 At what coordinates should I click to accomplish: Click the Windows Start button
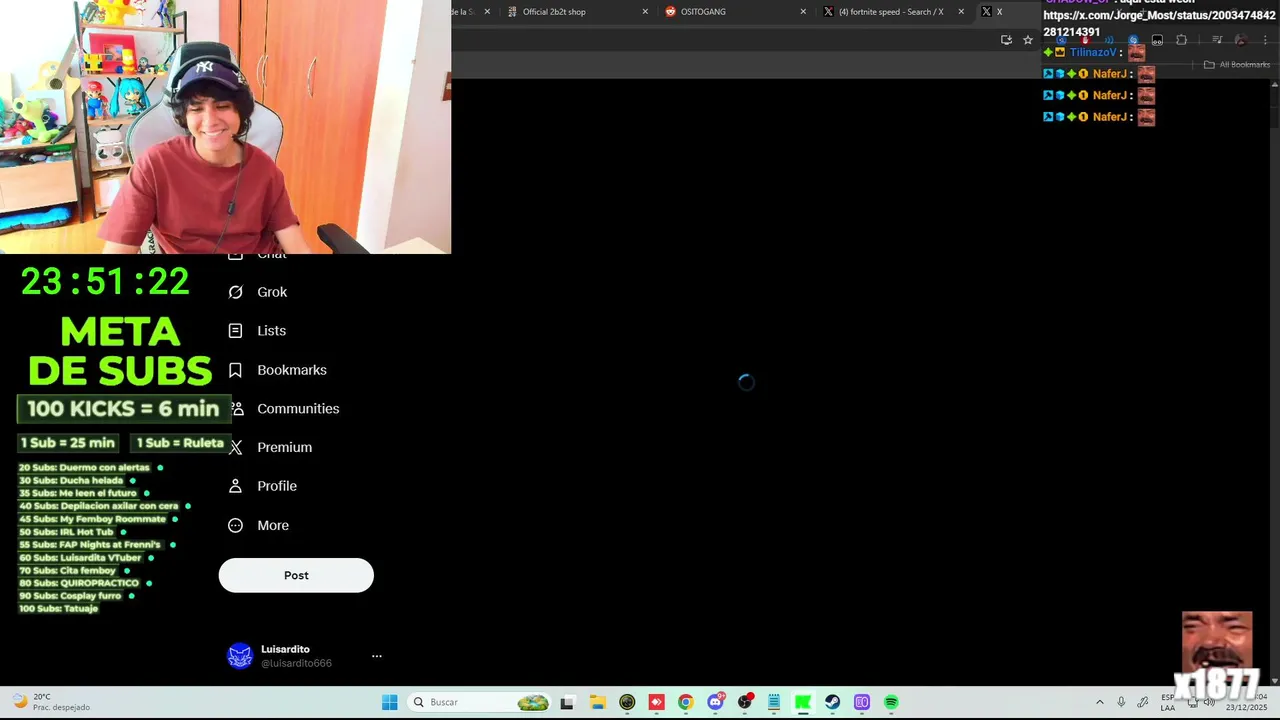[389, 702]
